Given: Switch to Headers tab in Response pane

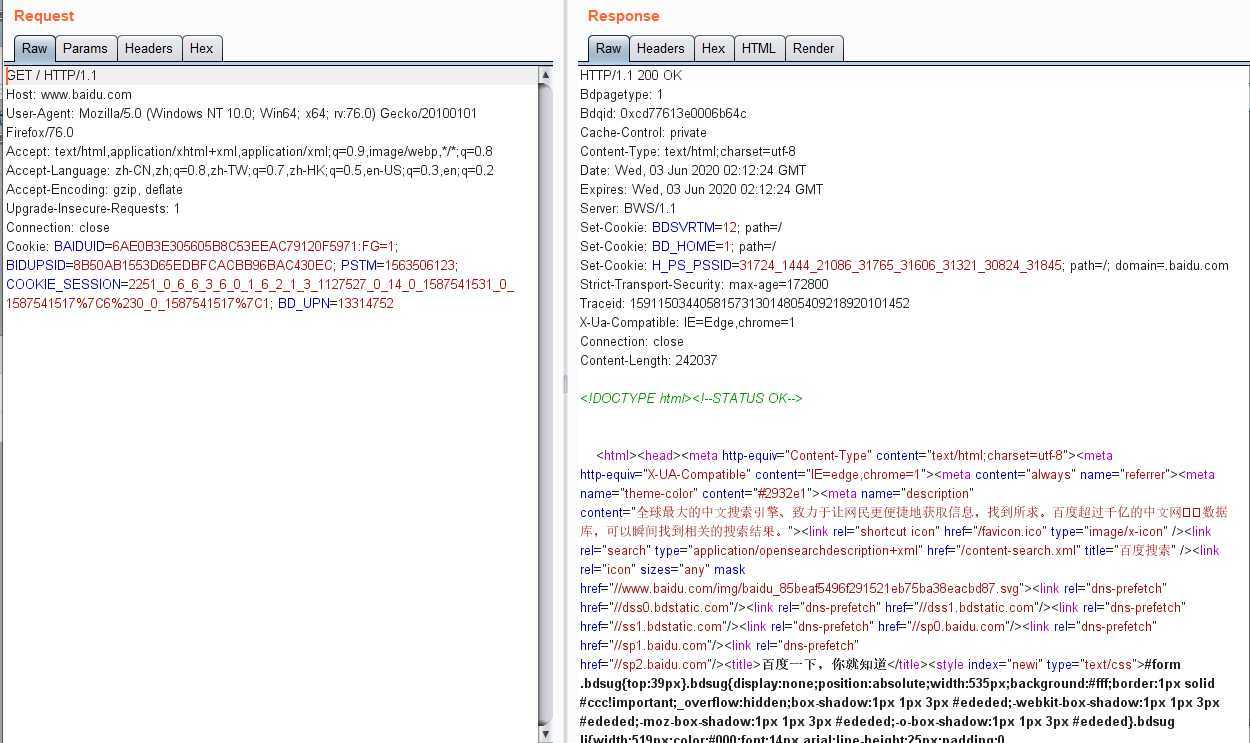Looking at the screenshot, I should (x=661, y=48).
